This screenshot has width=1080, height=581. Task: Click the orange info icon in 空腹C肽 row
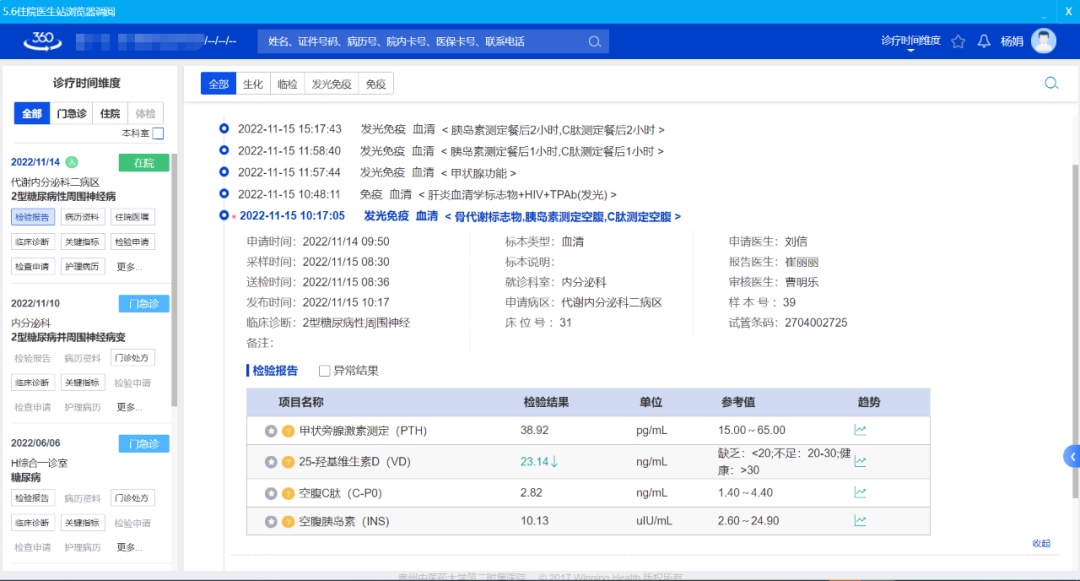[x=288, y=494]
